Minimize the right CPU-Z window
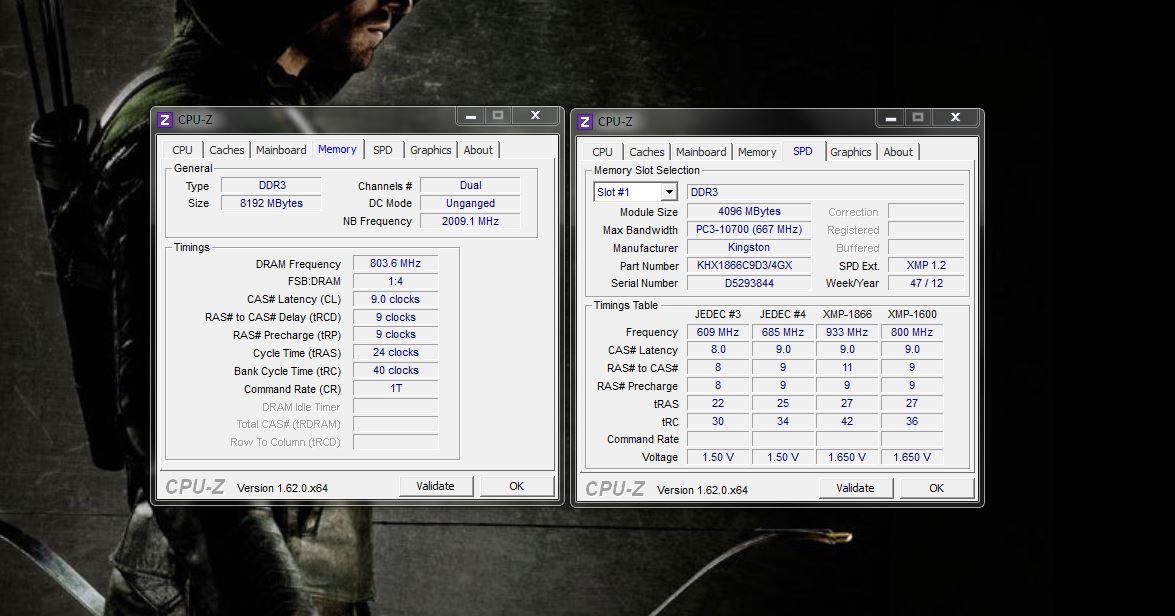 click(890, 118)
